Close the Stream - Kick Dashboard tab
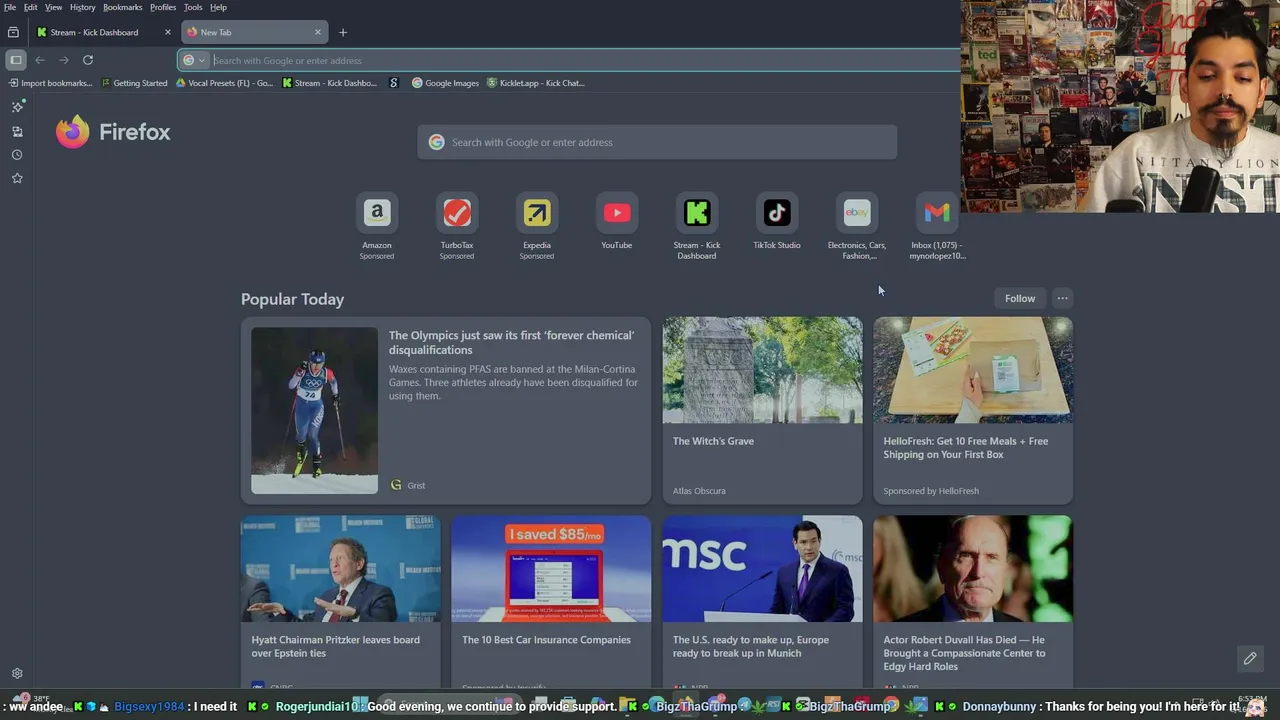Screen dimensions: 1280x720 click(x=167, y=32)
